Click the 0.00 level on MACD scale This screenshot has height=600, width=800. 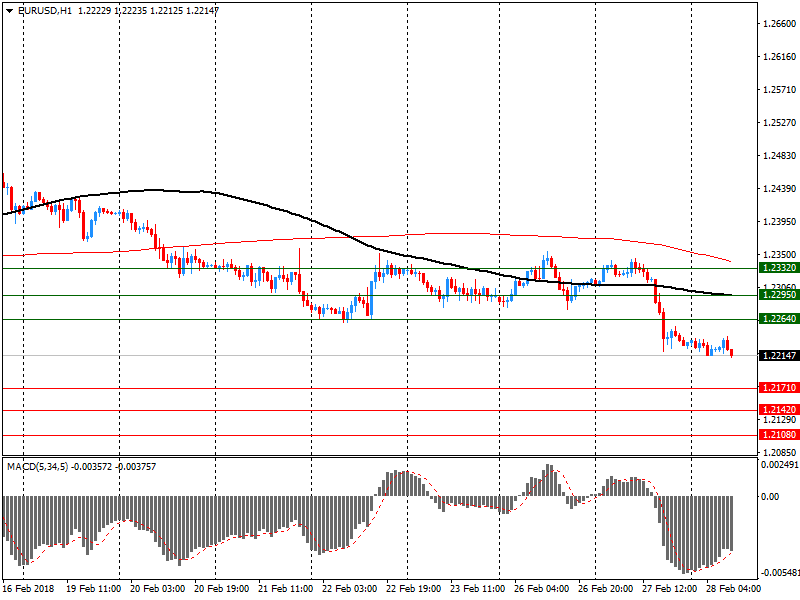(770, 496)
